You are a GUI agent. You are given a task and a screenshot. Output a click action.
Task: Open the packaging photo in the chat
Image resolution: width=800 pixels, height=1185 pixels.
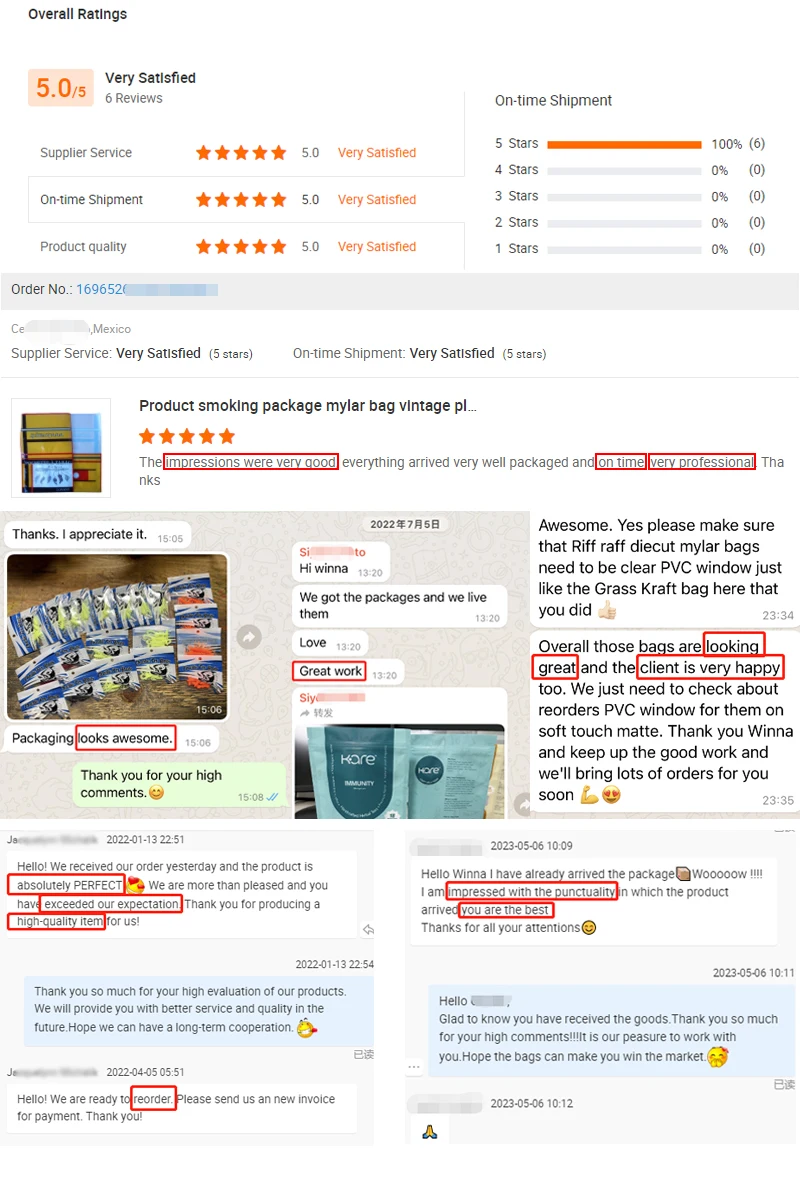tap(117, 636)
